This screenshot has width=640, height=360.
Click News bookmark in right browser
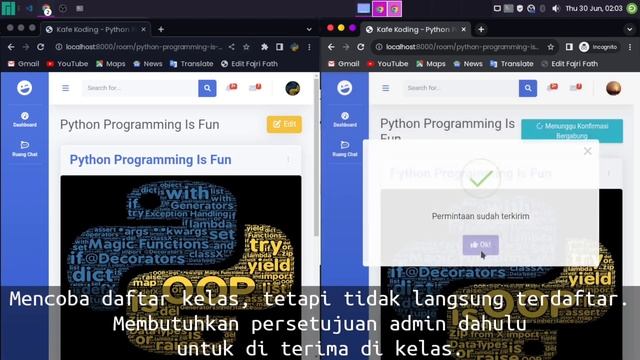coord(468,64)
